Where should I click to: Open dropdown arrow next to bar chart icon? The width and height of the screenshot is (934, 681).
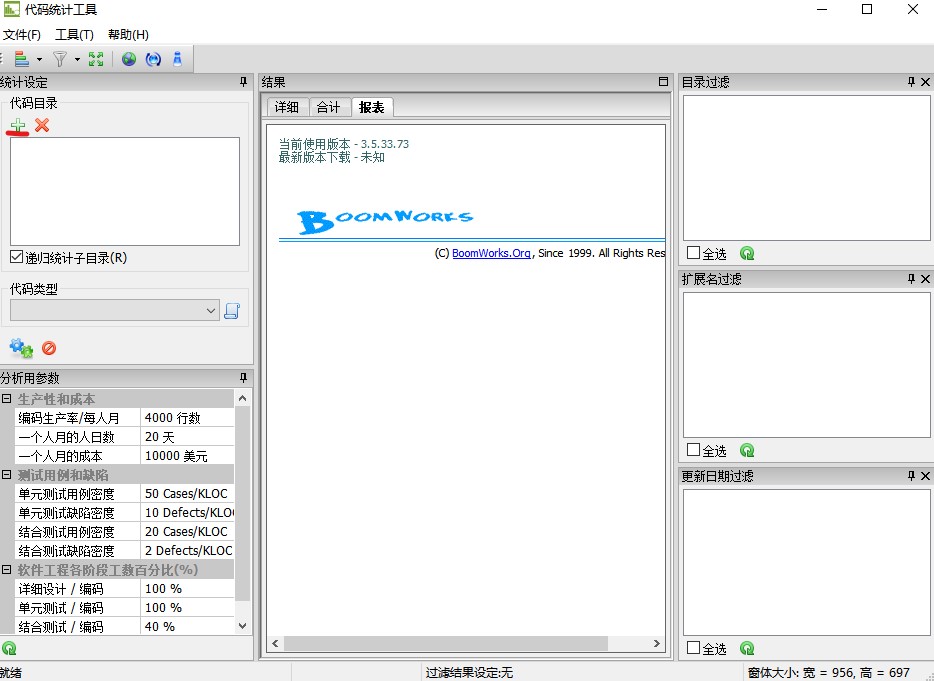(x=39, y=60)
